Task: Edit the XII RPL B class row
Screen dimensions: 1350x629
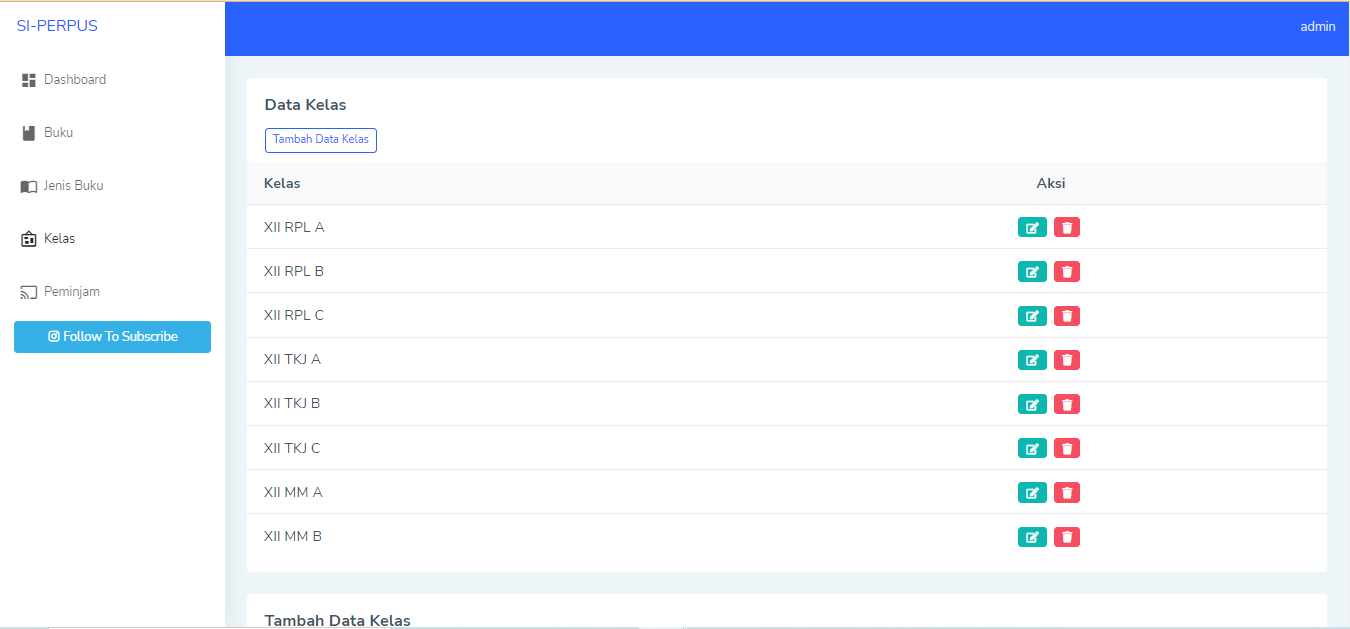Action: [1032, 272]
